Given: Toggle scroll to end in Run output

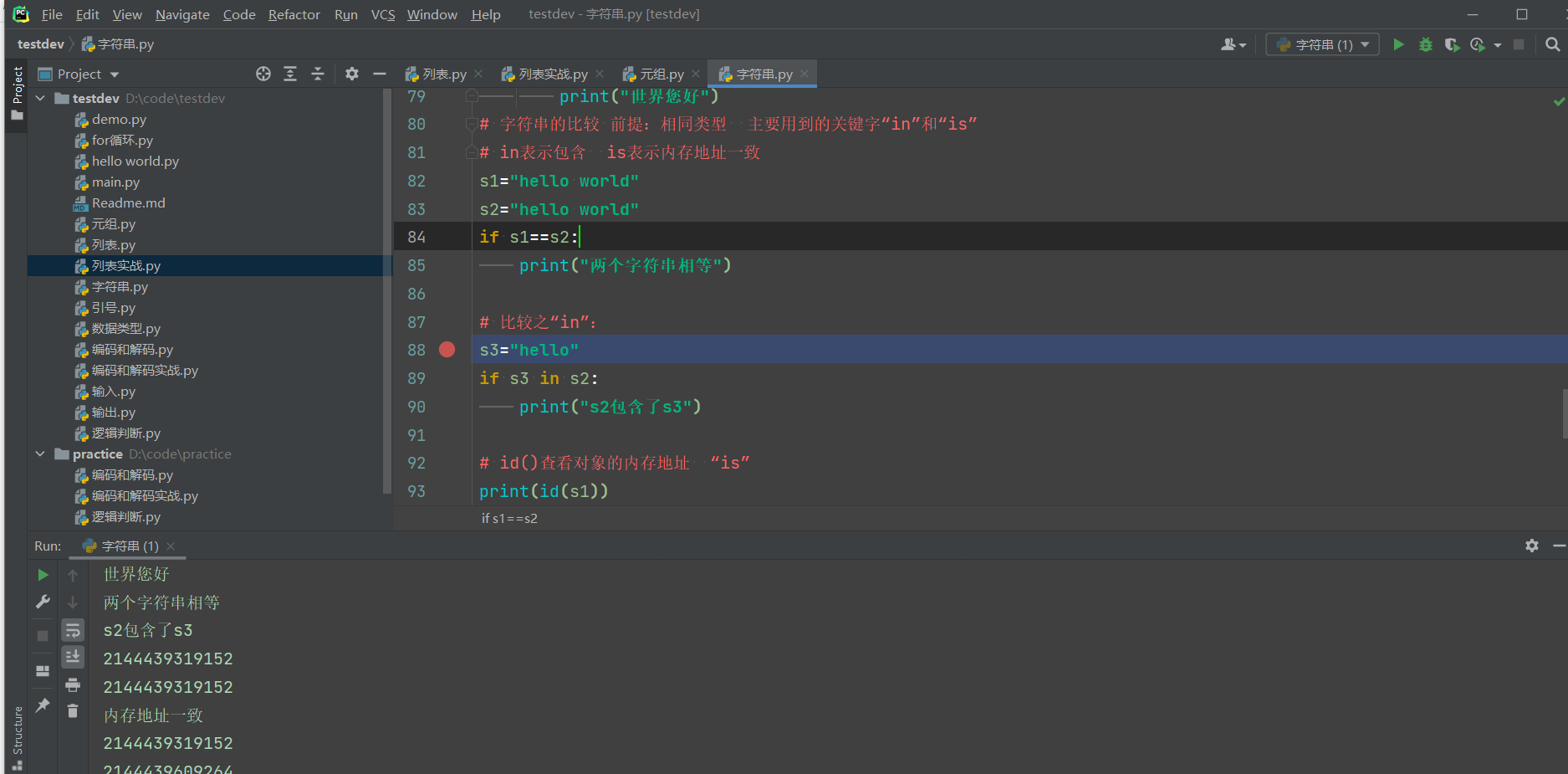Looking at the screenshot, I should [73, 657].
